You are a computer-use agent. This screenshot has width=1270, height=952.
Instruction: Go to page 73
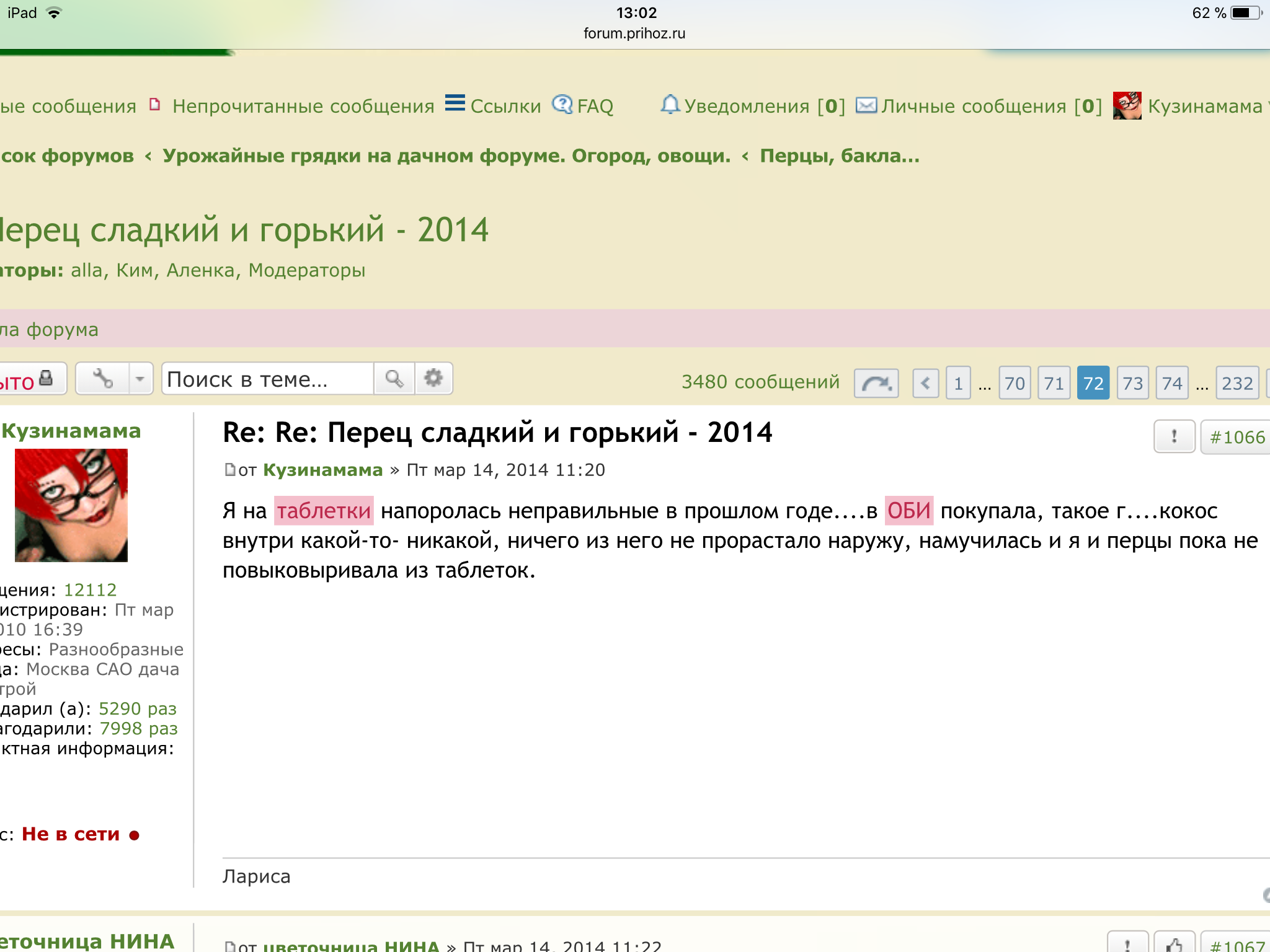coord(1133,383)
